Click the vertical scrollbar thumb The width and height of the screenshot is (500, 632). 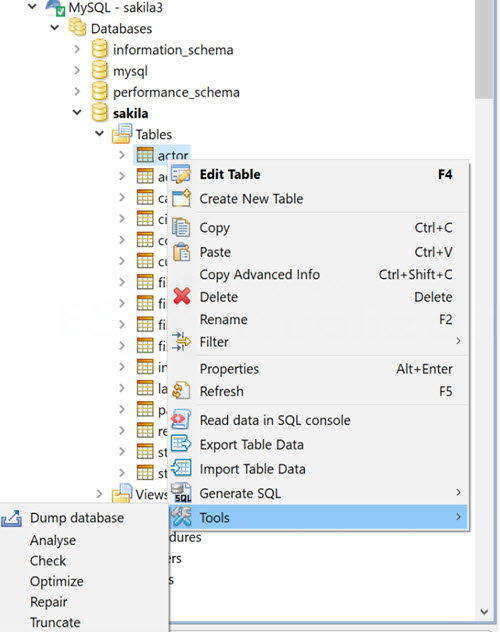(x=483, y=48)
